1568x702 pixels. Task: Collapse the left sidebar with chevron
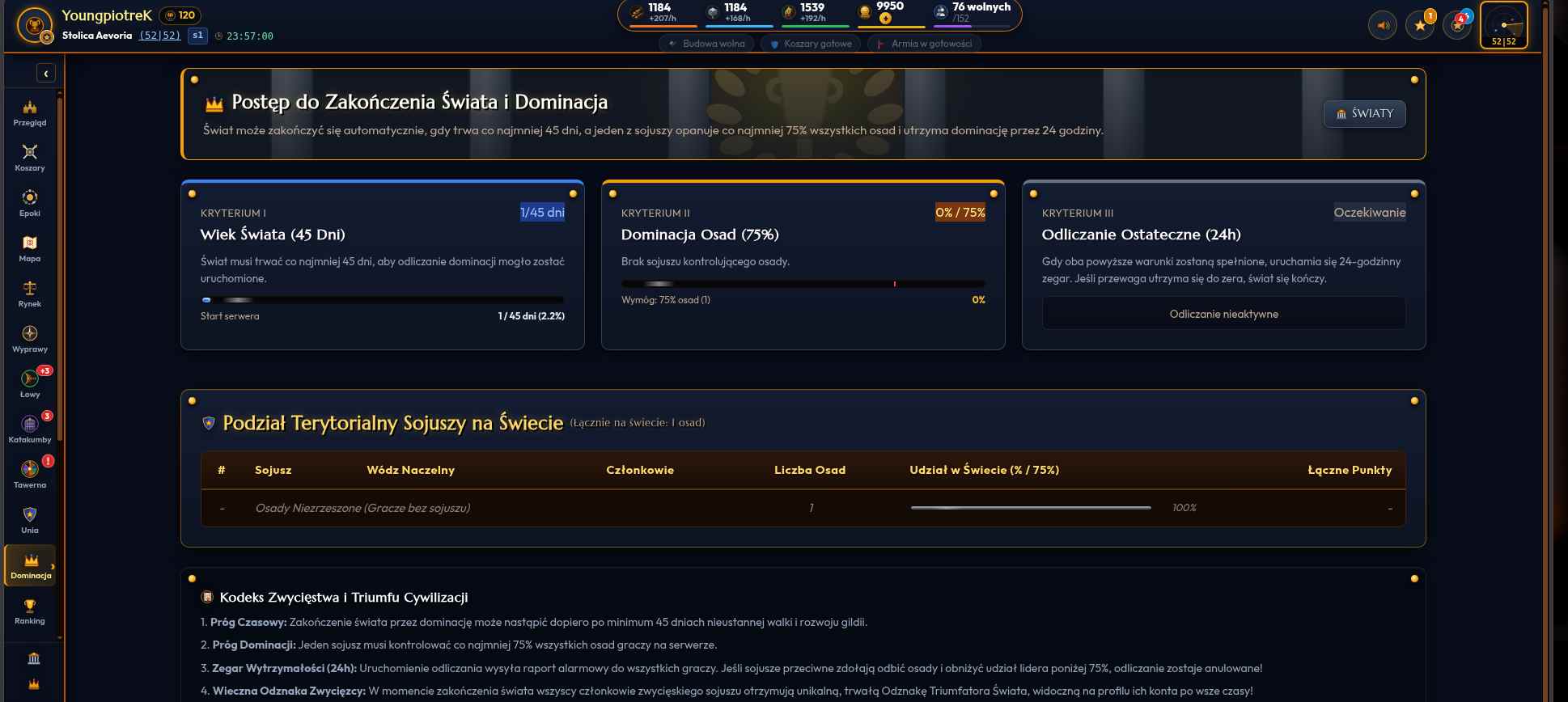click(46, 74)
